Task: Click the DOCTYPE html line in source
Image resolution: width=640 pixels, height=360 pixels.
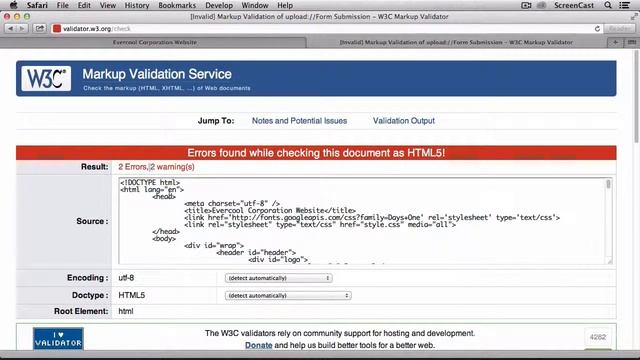Action: point(150,182)
